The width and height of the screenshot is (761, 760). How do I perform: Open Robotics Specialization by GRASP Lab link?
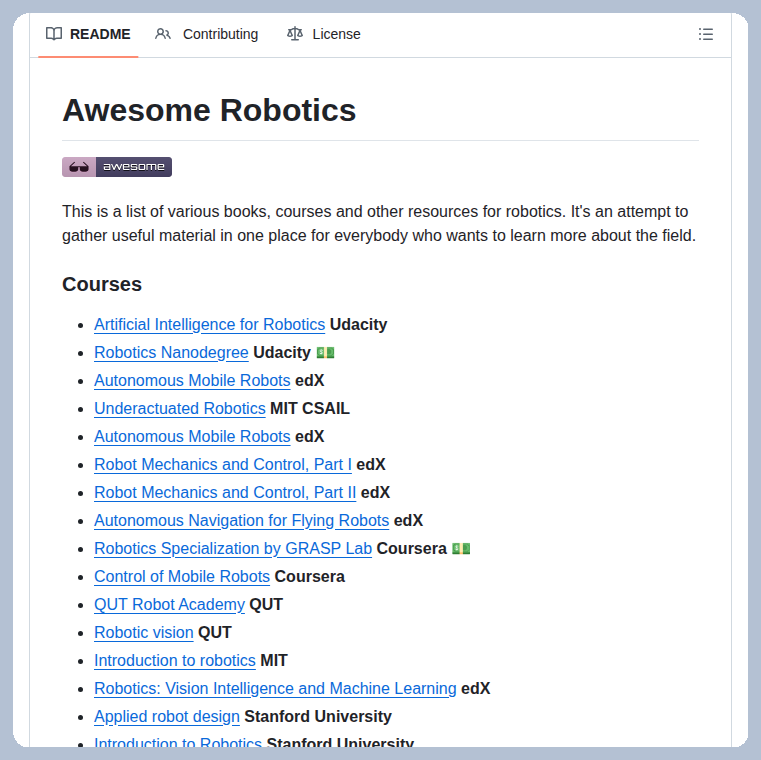[x=233, y=548]
